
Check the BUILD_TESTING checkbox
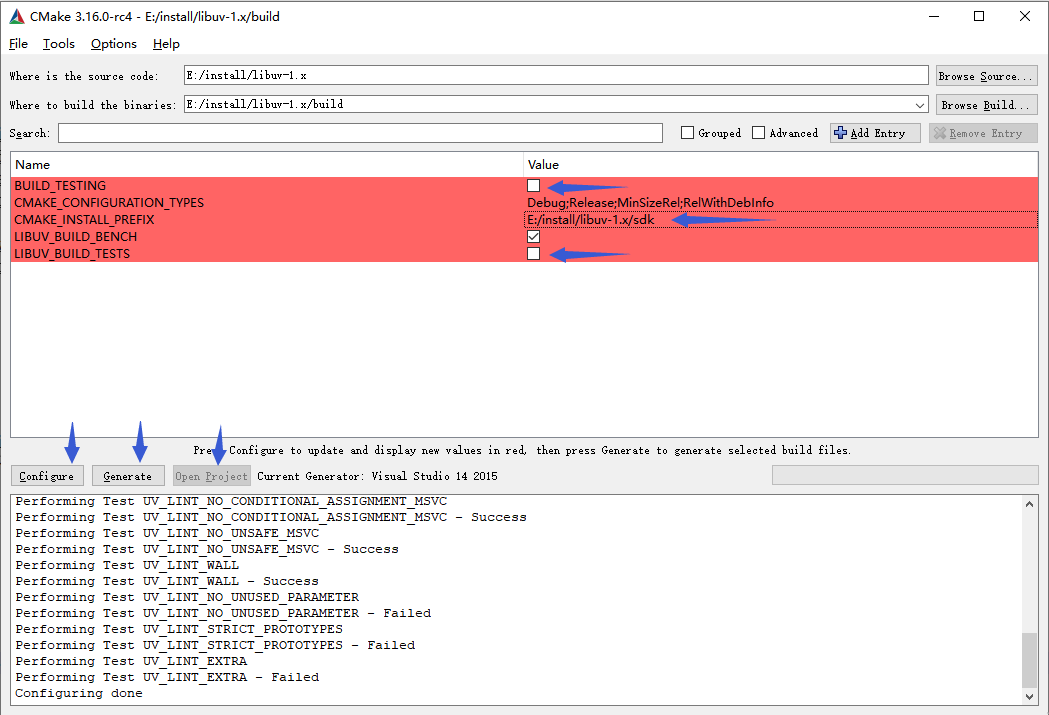point(533,185)
